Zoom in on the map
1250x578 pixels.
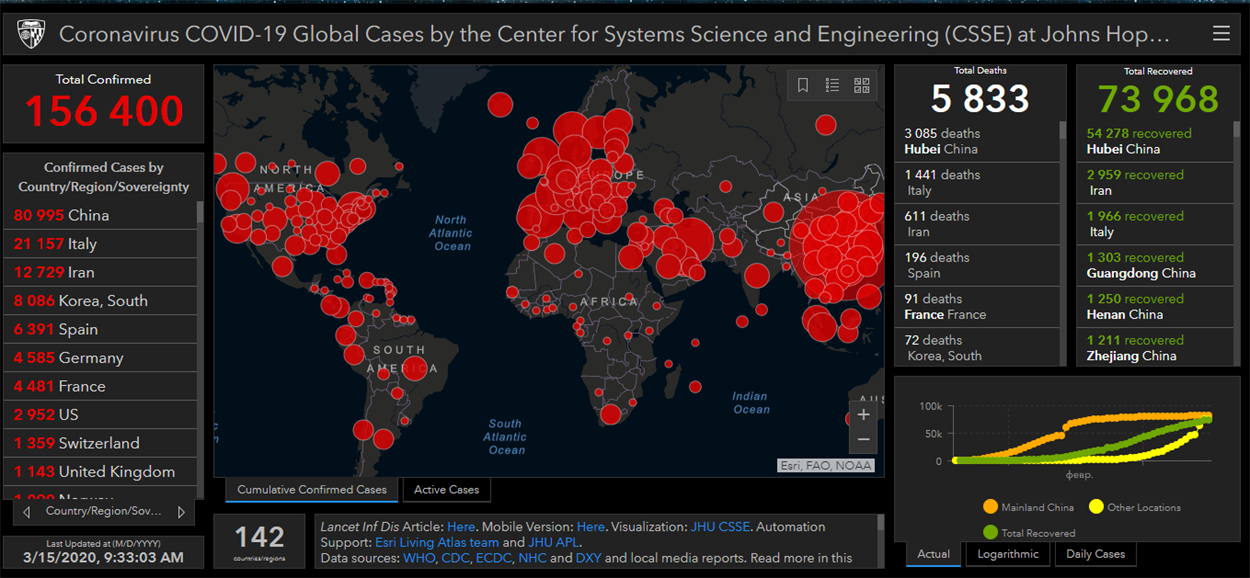[864, 415]
